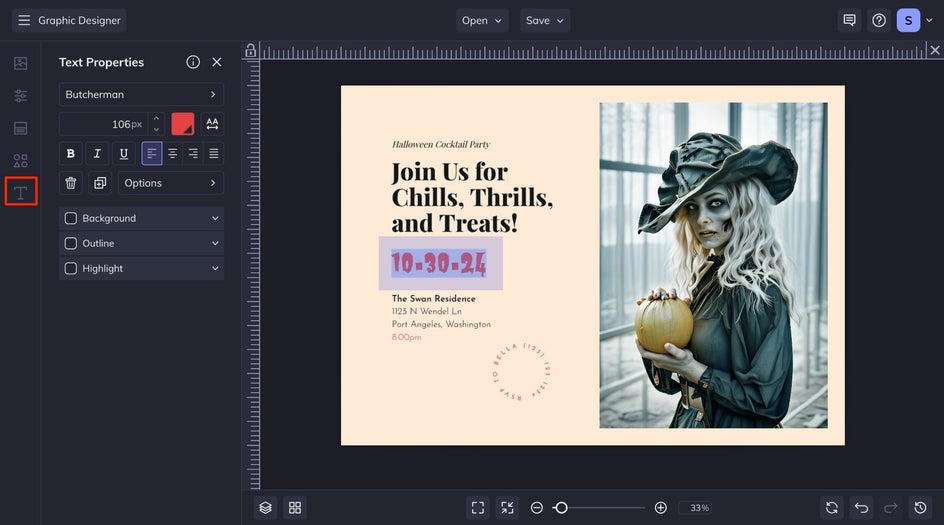
Task: Zoom in with the plus button
Action: (660, 508)
